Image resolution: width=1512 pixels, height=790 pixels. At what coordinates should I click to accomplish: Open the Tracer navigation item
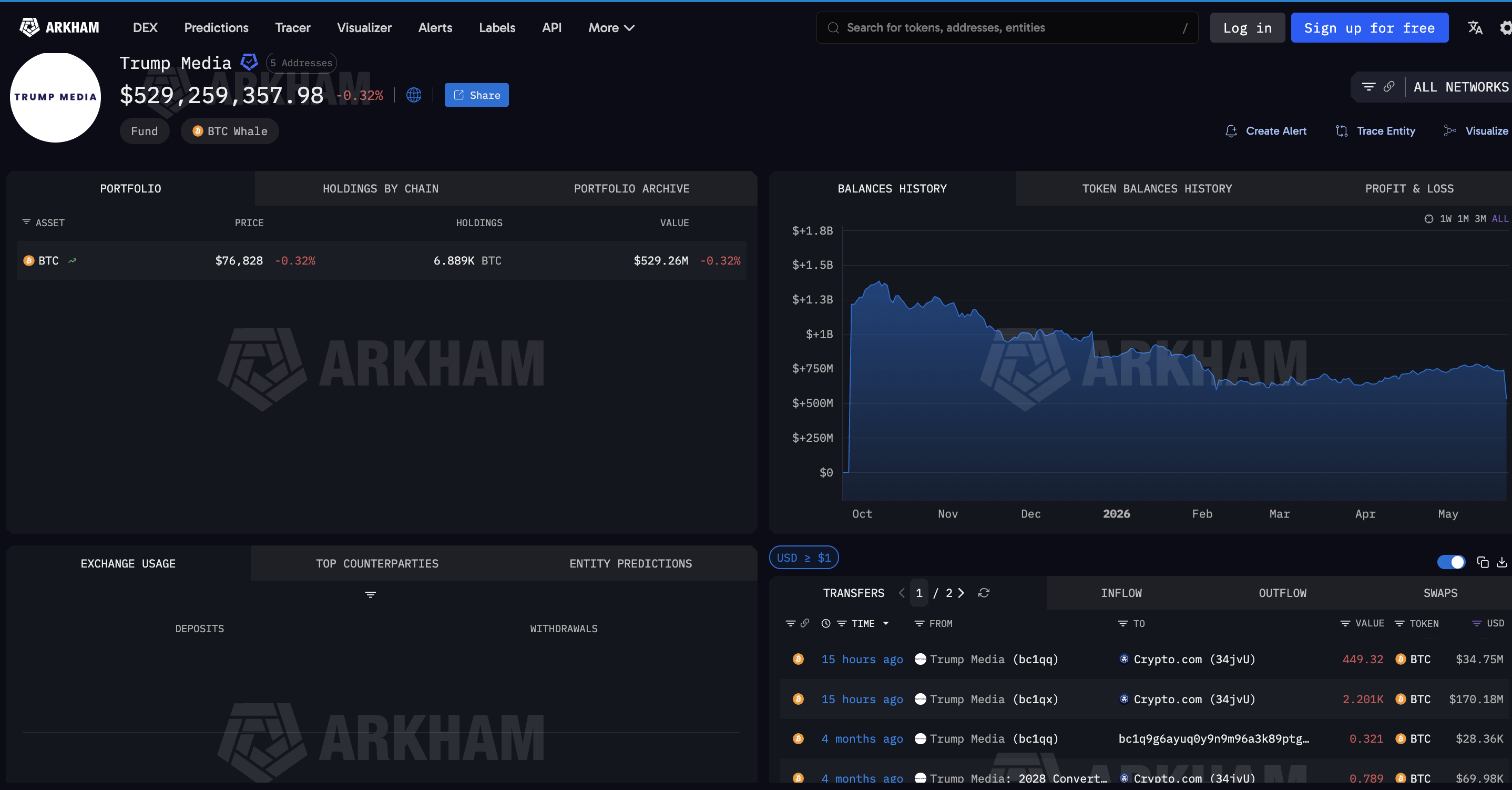click(x=292, y=27)
